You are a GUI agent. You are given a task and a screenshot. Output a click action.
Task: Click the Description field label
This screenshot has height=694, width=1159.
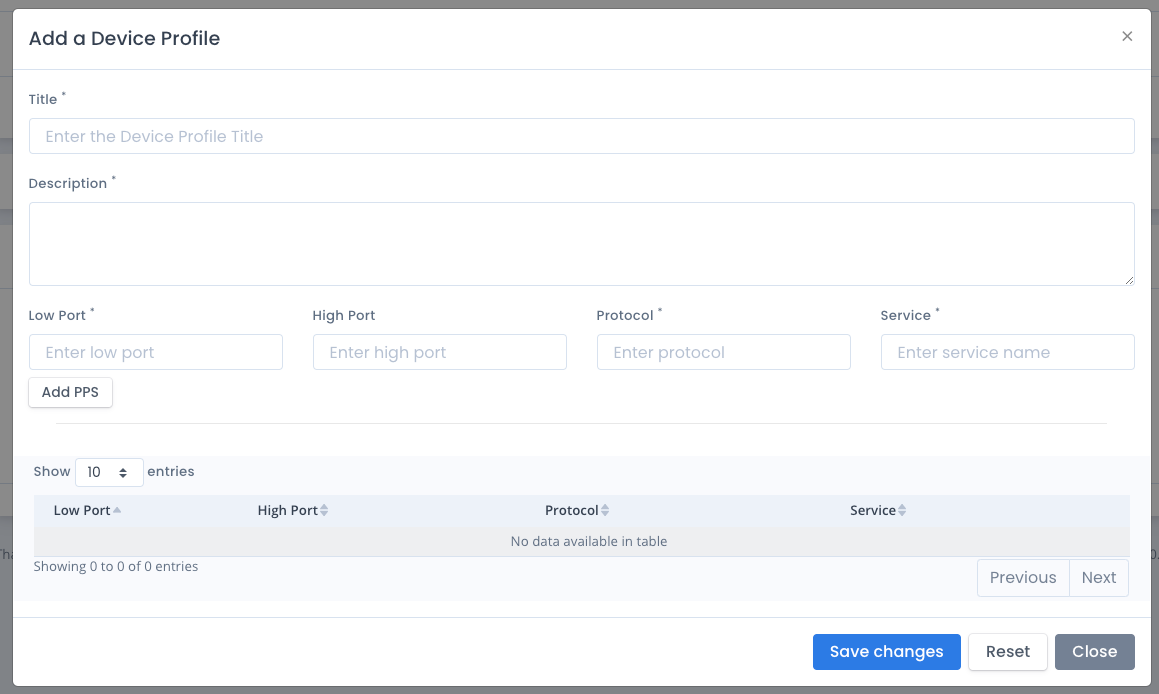pyautogui.click(x=68, y=183)
